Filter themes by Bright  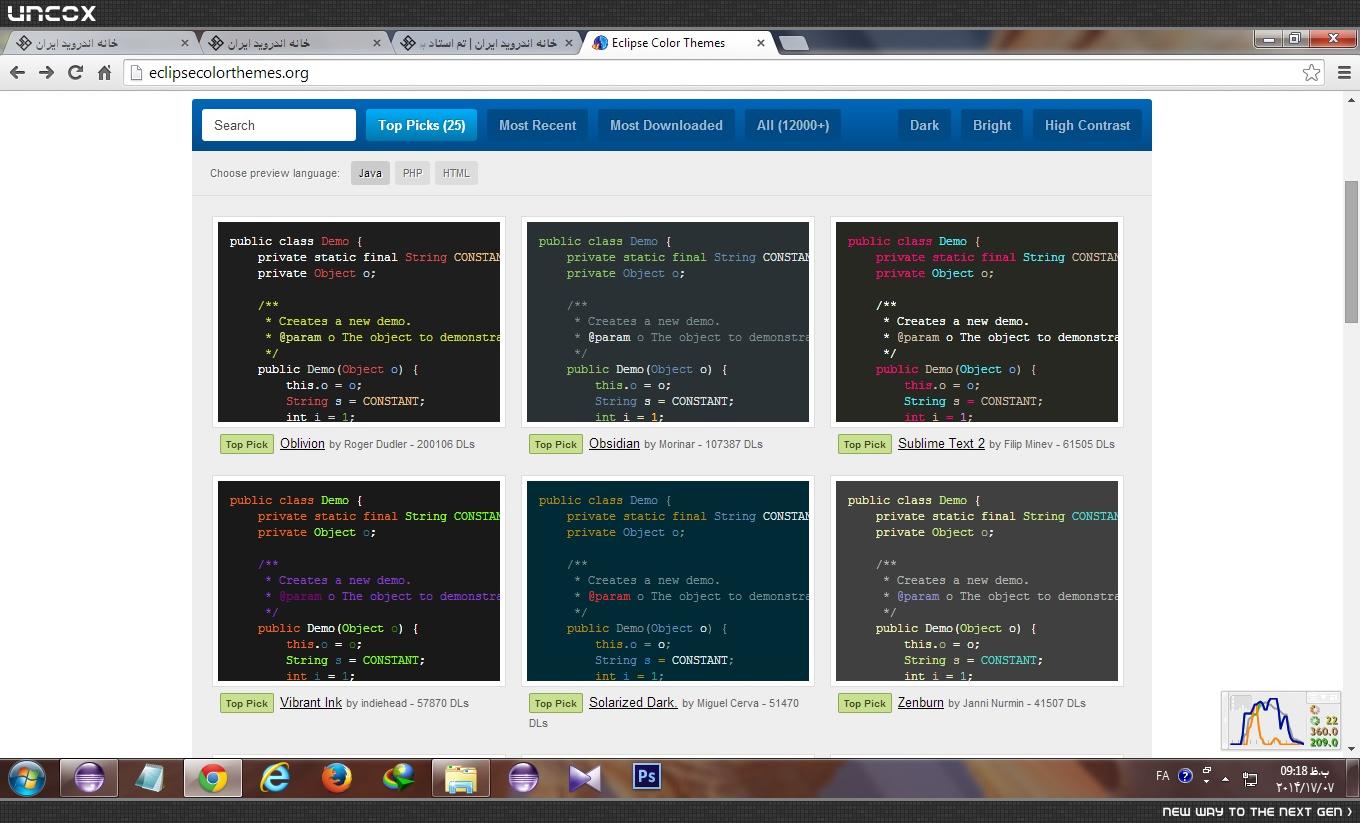992,125
